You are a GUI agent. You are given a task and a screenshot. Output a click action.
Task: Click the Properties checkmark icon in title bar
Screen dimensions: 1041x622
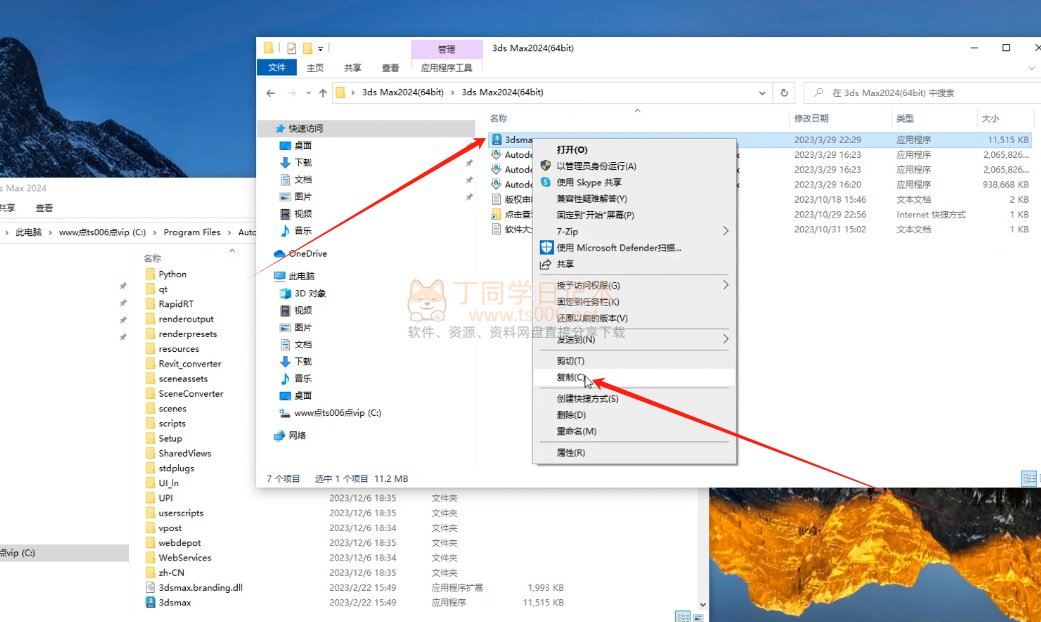(291, 48)
